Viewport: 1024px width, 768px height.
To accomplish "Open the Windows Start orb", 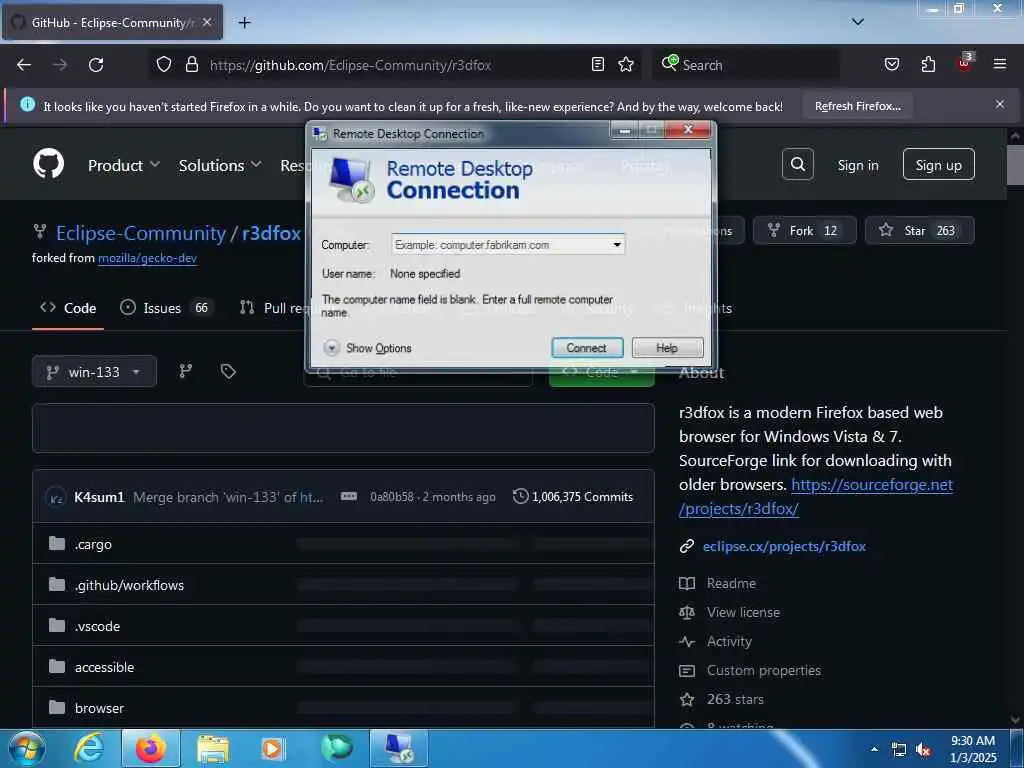I will tap(26, 748).
